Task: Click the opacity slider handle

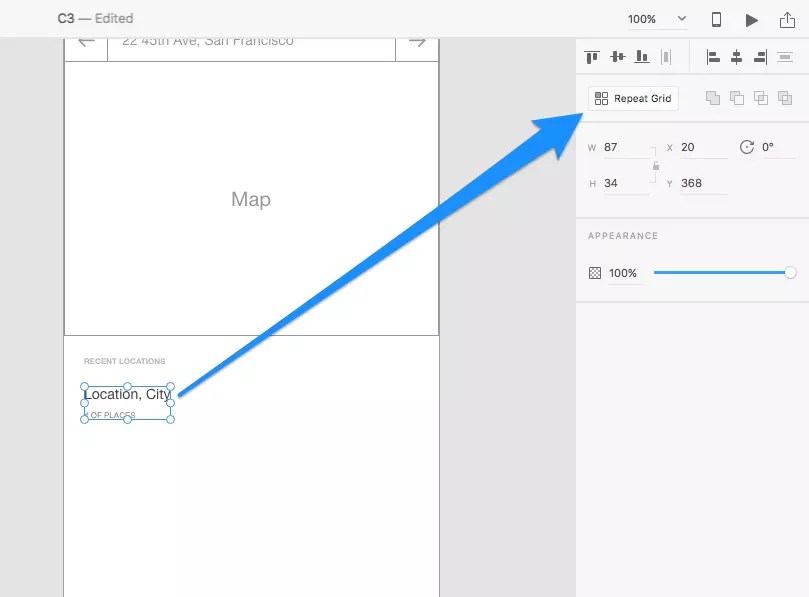Action: (790, 271)
